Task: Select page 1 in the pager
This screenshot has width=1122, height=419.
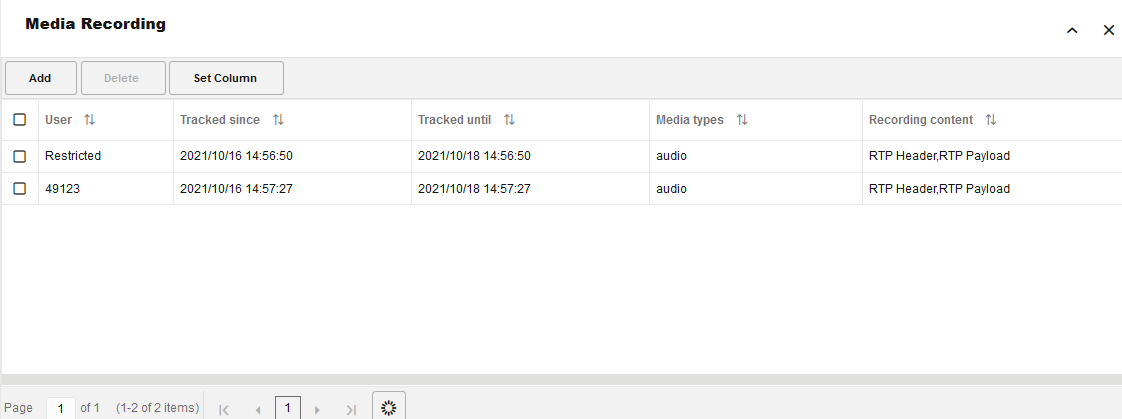Action: tap(288, 408)
